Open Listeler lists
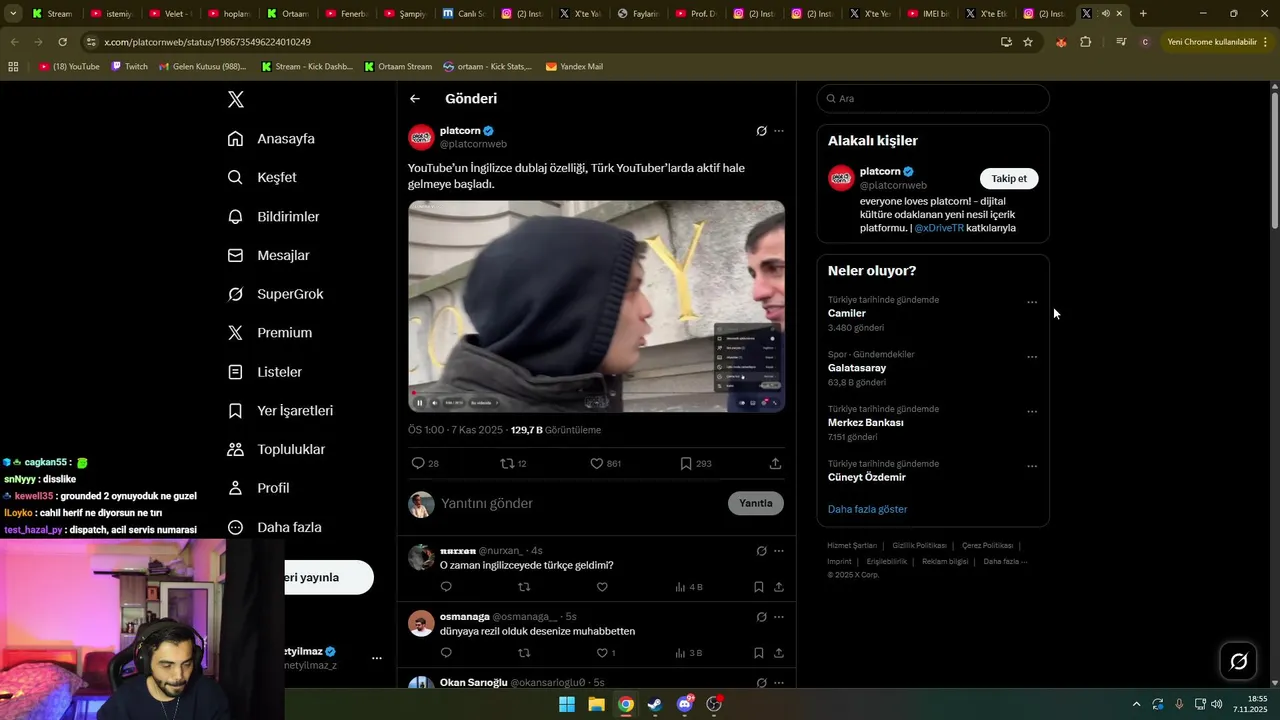Image resolution: width=1280 pixels, height=720 pixels. (x=264, y=372)
